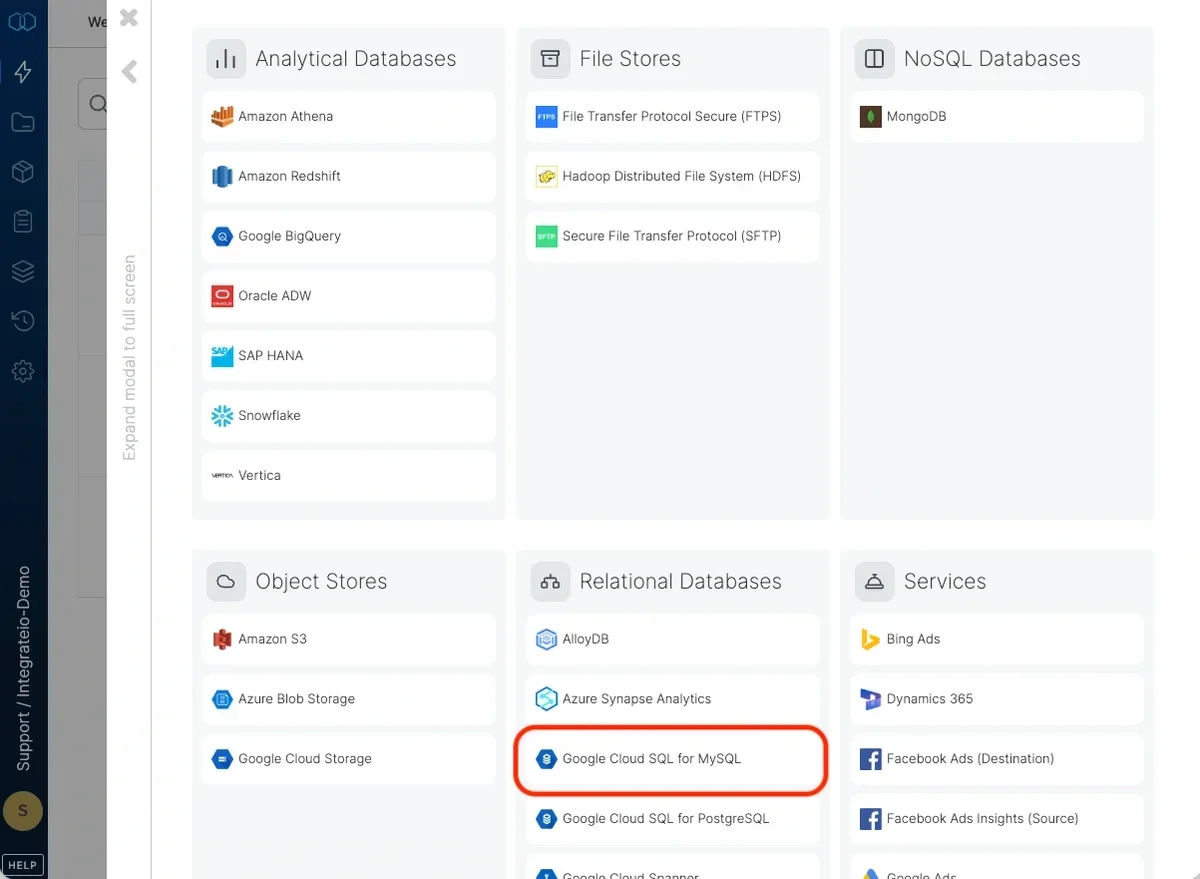Open the lightning bolt sidebar icon

click(22, 71)
